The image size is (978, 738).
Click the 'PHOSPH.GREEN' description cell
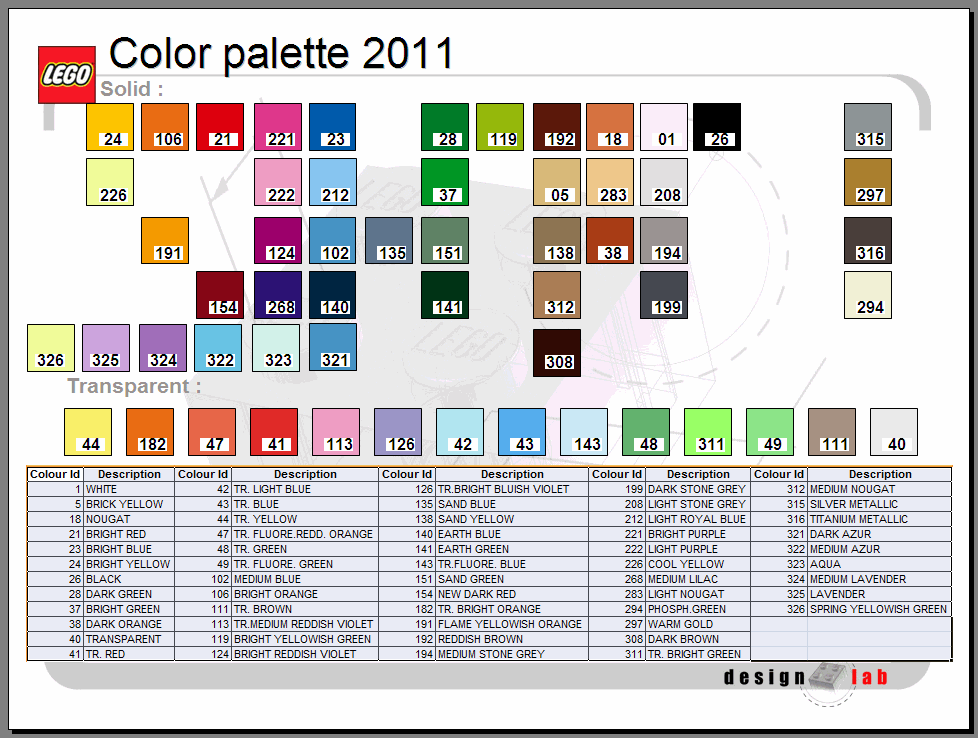pyautogui.click(x=697, y=609)
